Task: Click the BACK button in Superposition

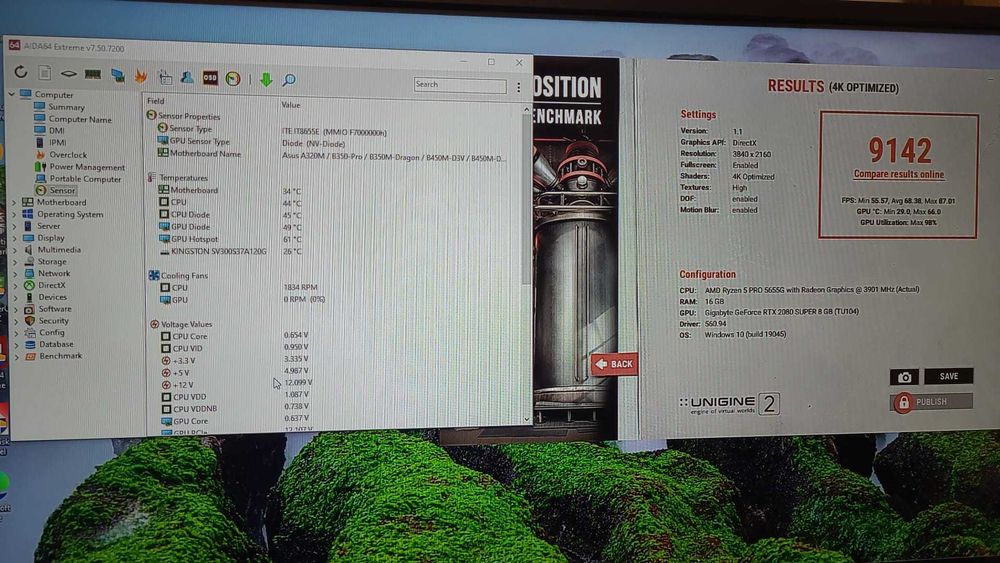Action: (x=614, y=364)
